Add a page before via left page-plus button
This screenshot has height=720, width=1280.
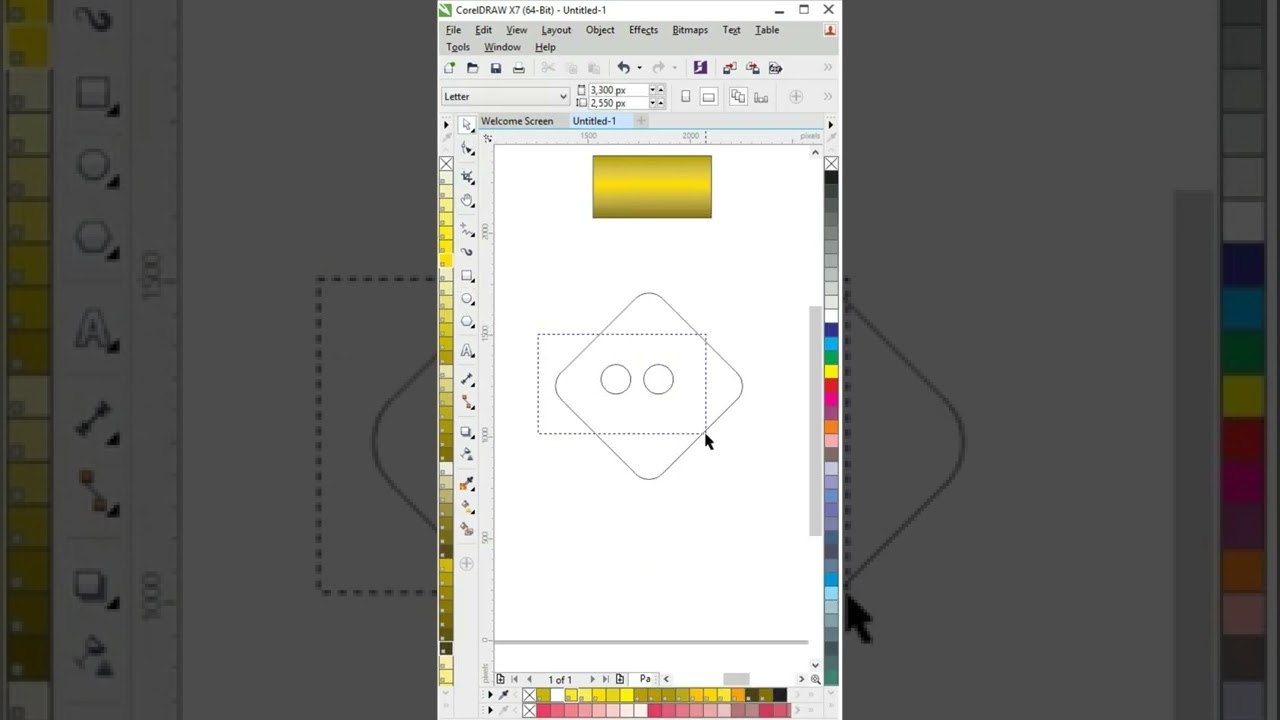point(500,679)
